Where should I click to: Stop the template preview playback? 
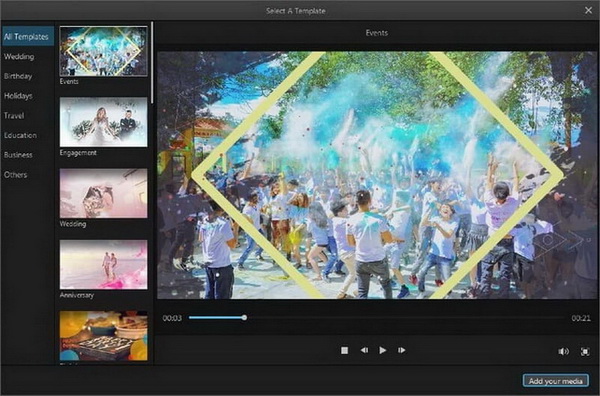pos(344,350)
